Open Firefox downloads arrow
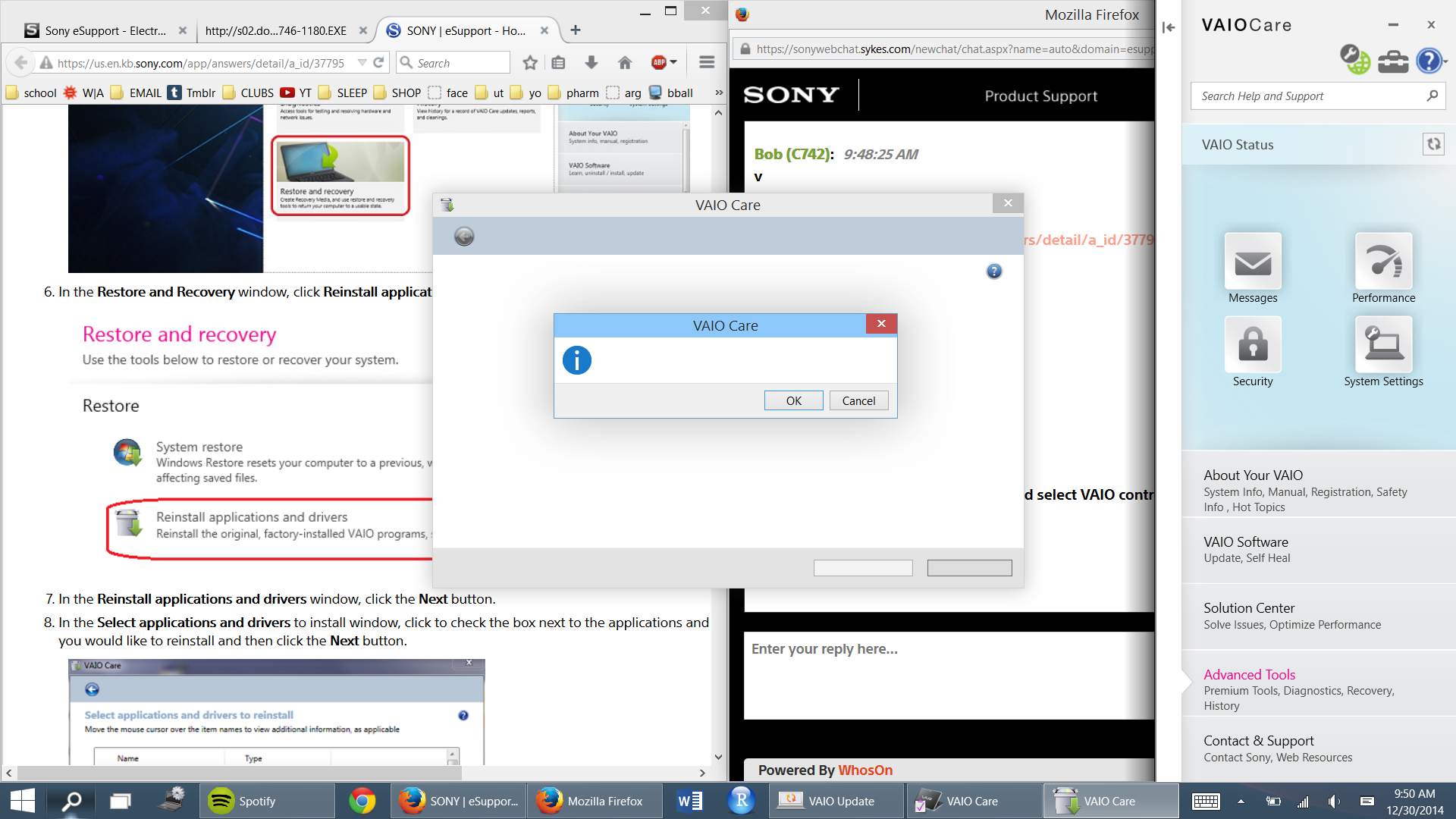Image resolution: width=1456 pixels, height=819 pixels. tap(591, 63)
